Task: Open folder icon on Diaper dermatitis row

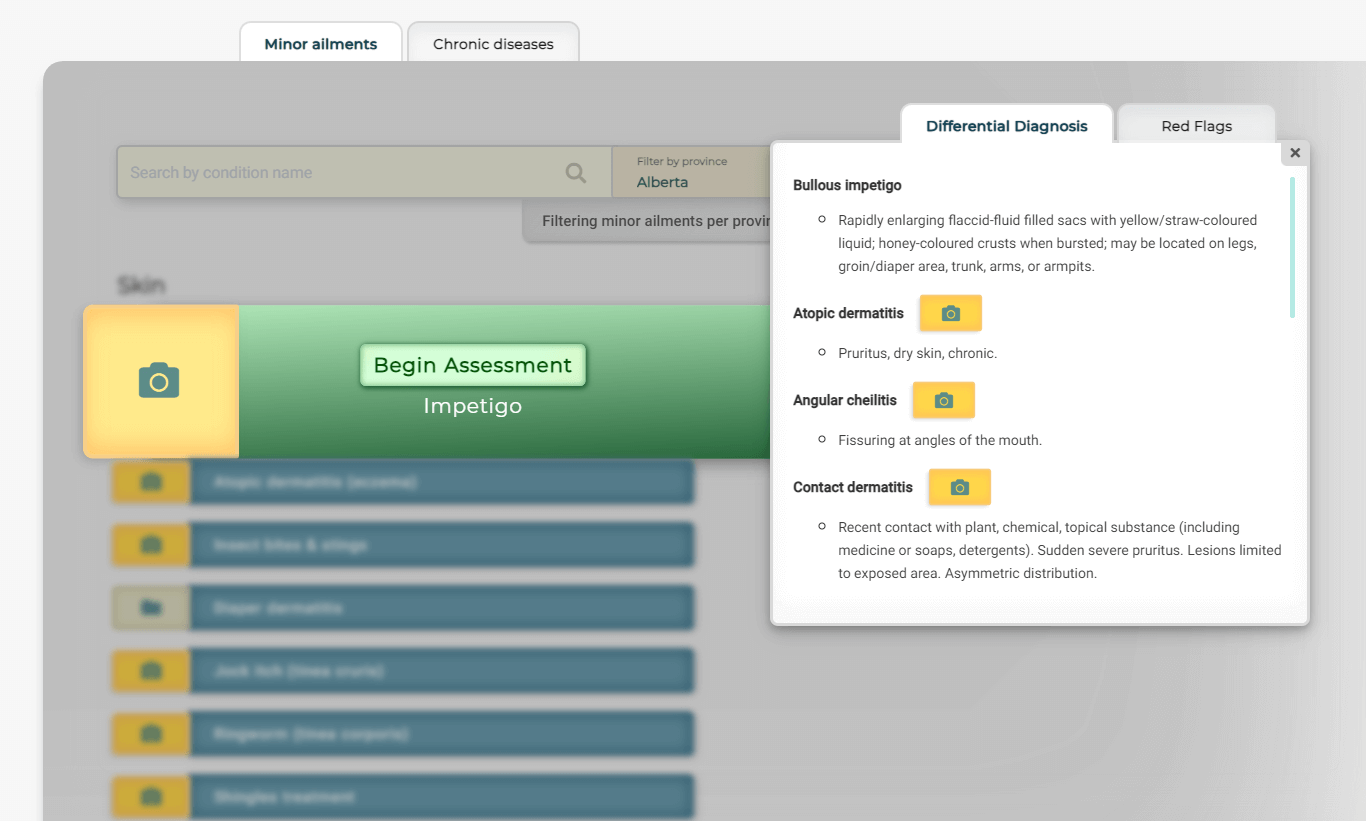Action: coord(149,607)
